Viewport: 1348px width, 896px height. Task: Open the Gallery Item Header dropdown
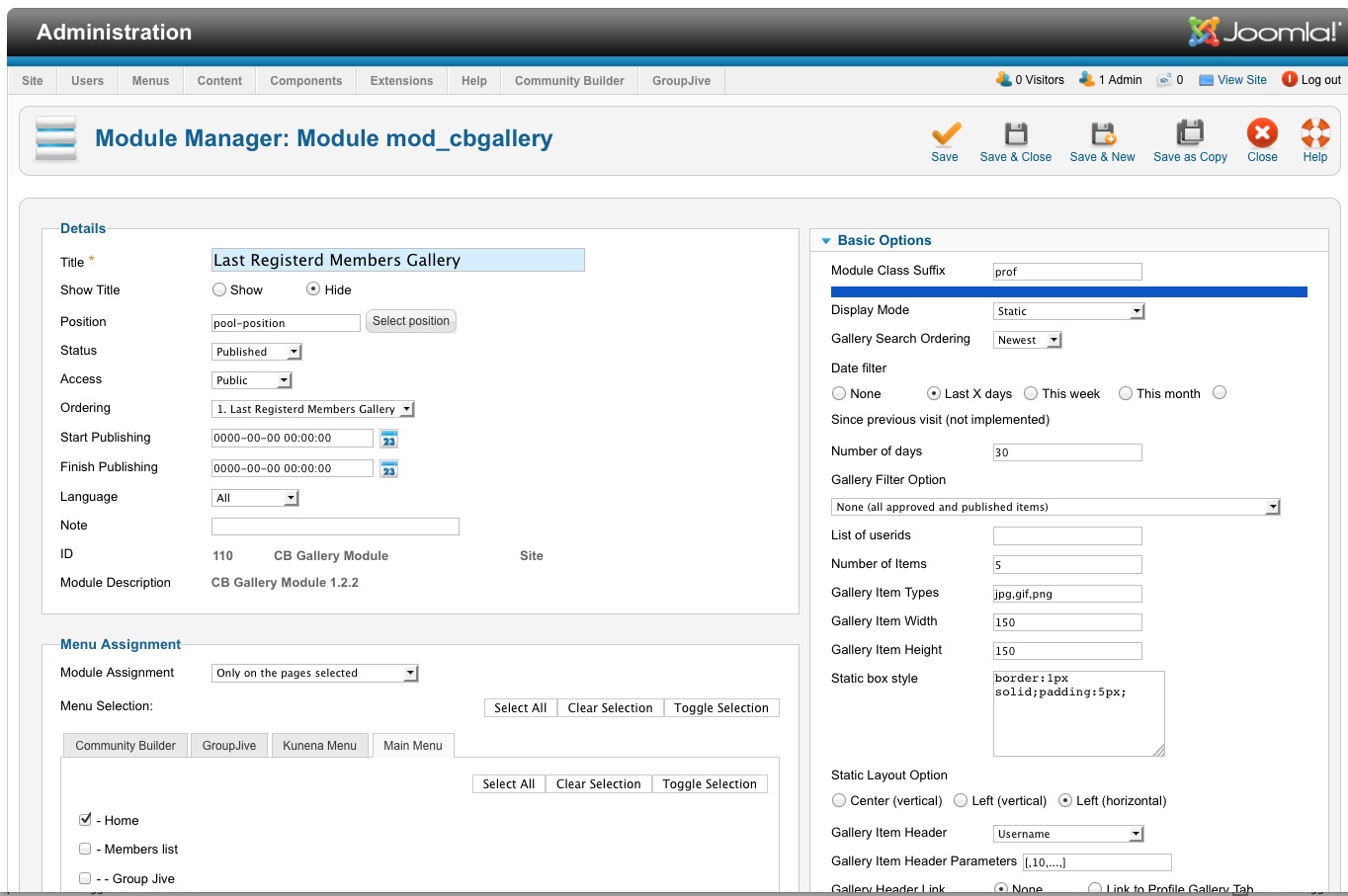point(1068,834)
